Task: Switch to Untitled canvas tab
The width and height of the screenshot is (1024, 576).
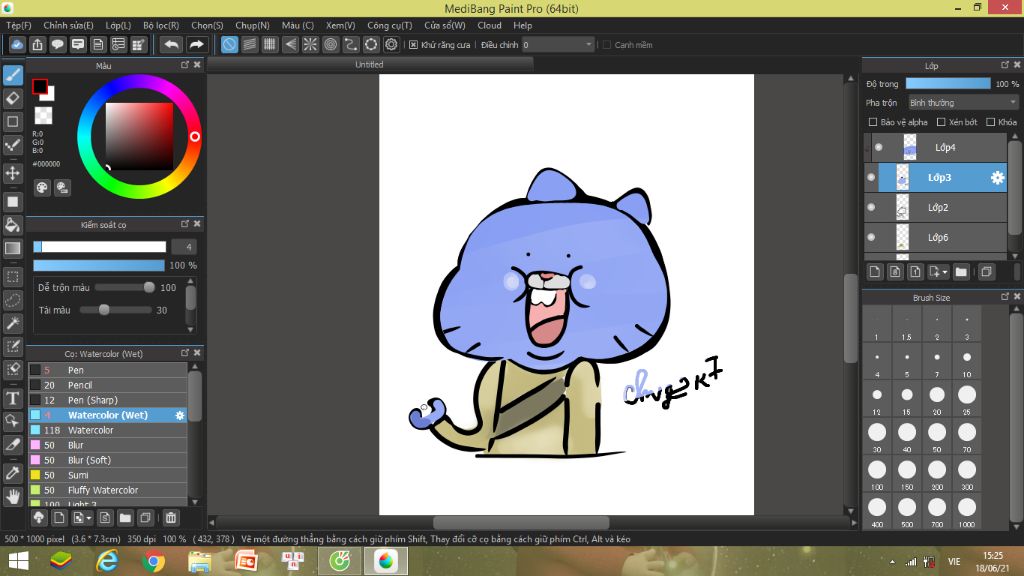Action: pyautogui.click(x=370, y=65)
